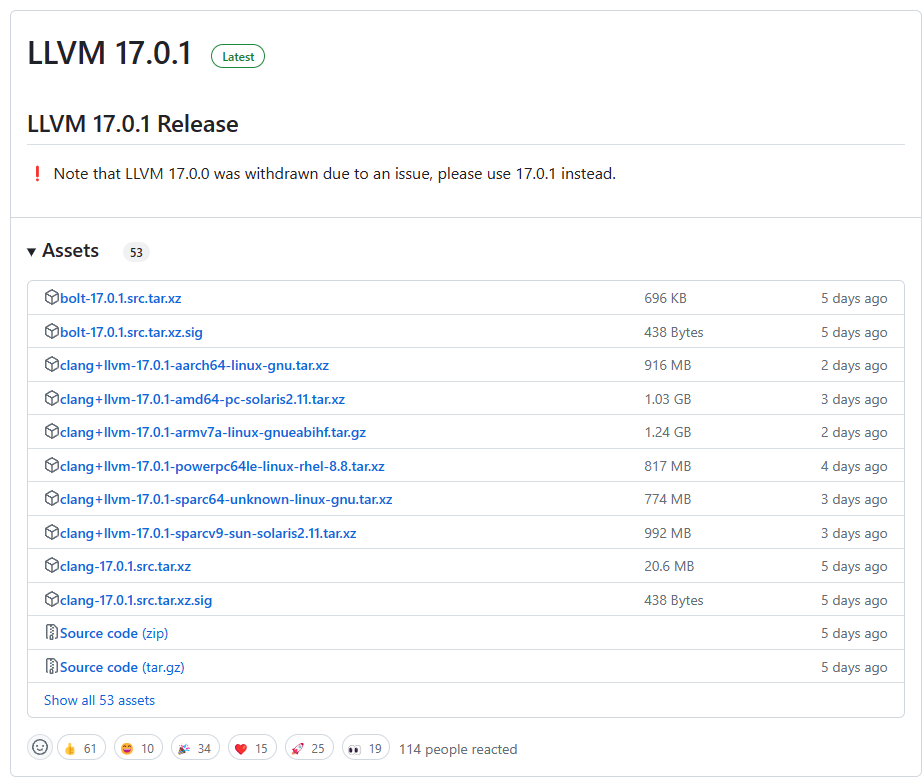Click package icon beside armv7a-linux-gnueabihf tarball

tap(52, 431)
